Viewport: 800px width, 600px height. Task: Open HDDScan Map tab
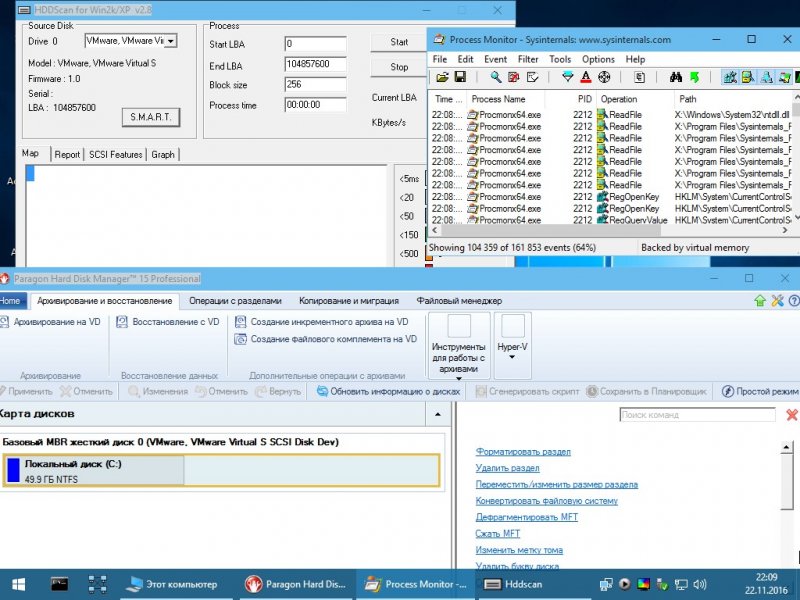(30, 153)
